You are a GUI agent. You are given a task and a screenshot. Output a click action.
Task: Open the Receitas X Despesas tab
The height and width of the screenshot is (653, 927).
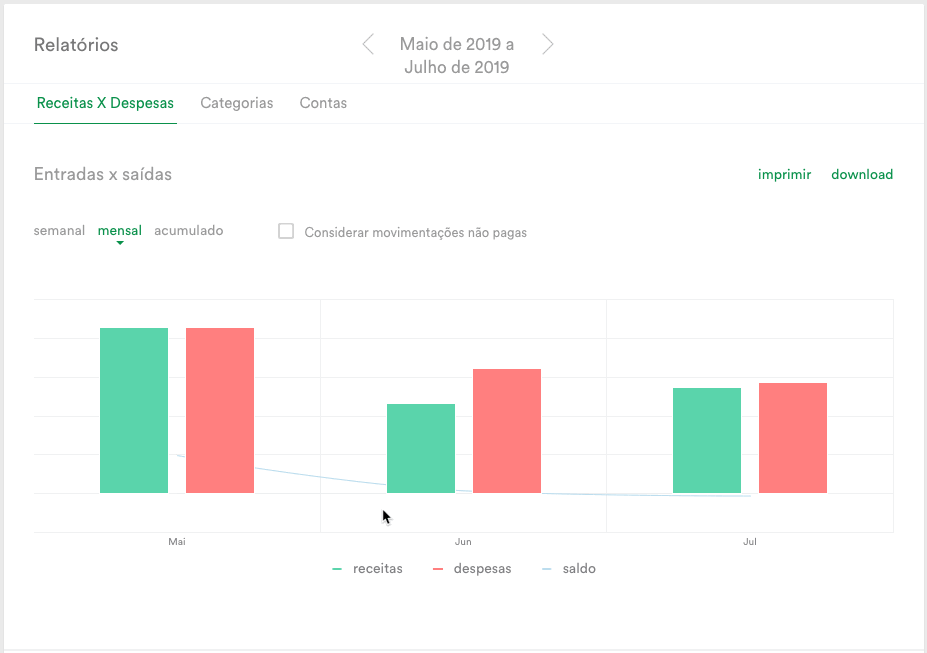[105, 103]
